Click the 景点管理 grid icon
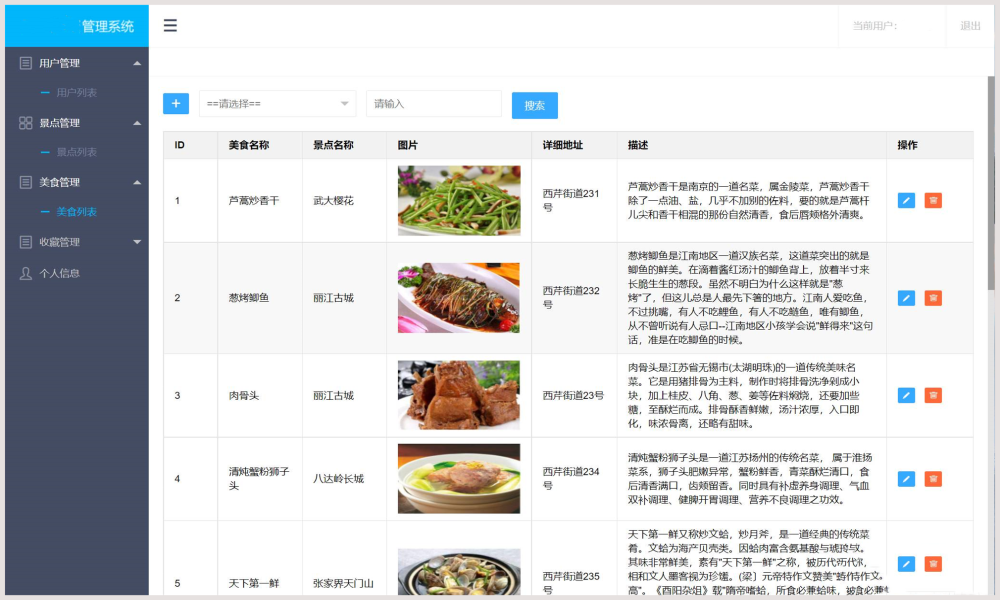Screen dimensions: 1000x600 point(26,123)
